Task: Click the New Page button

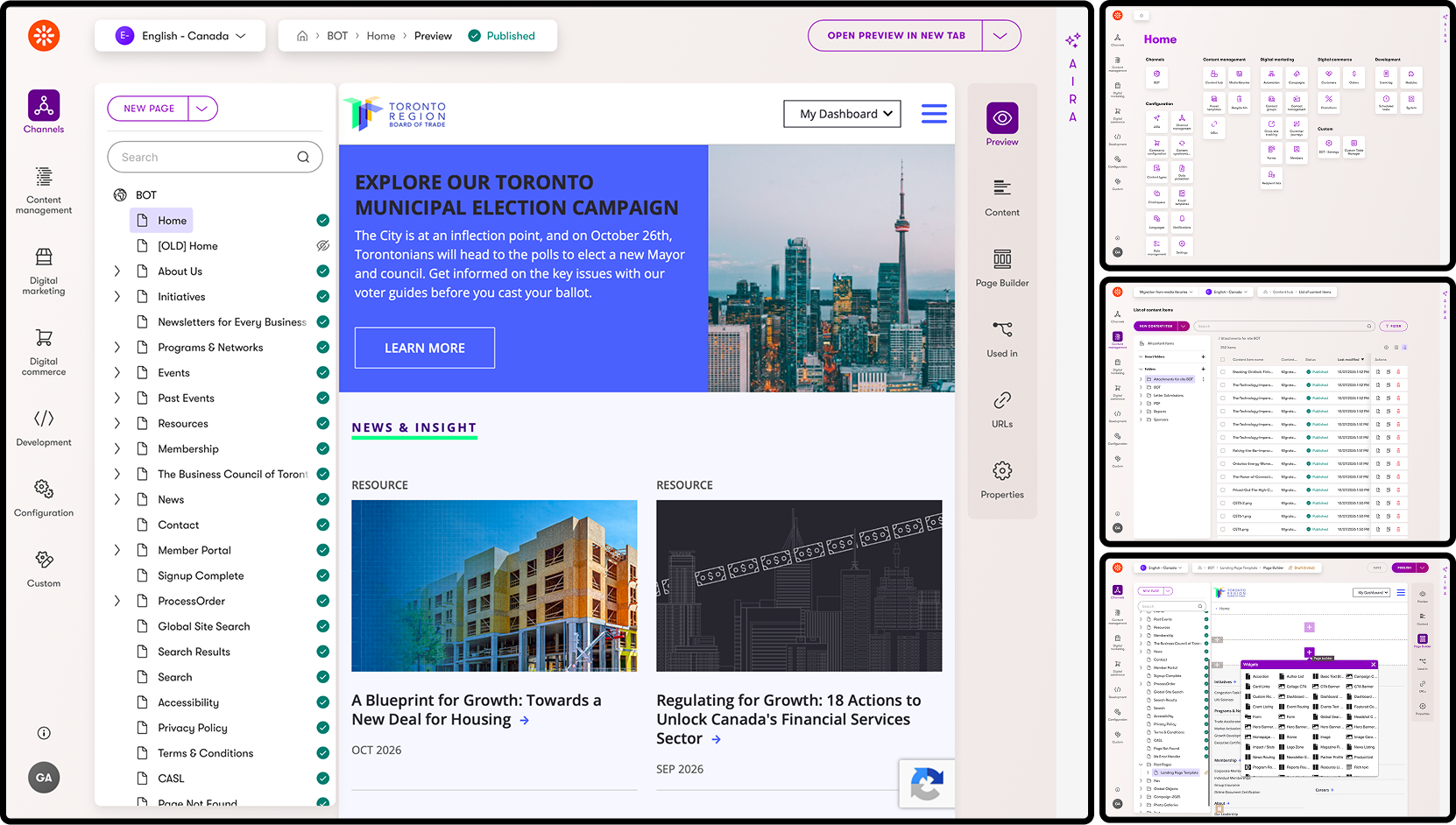Action: click(x=148, y=109)
